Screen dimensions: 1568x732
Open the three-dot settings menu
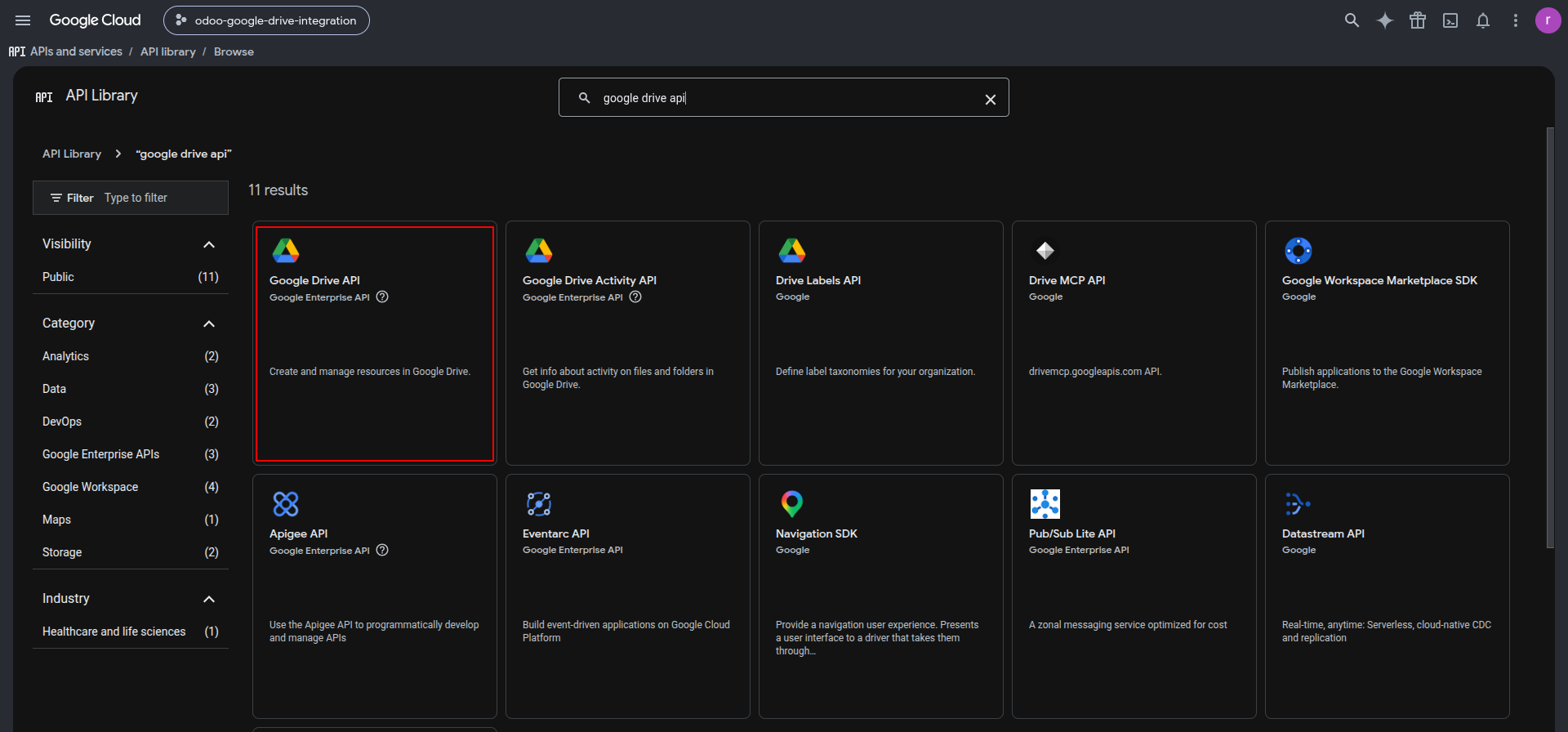(1516, 20)
